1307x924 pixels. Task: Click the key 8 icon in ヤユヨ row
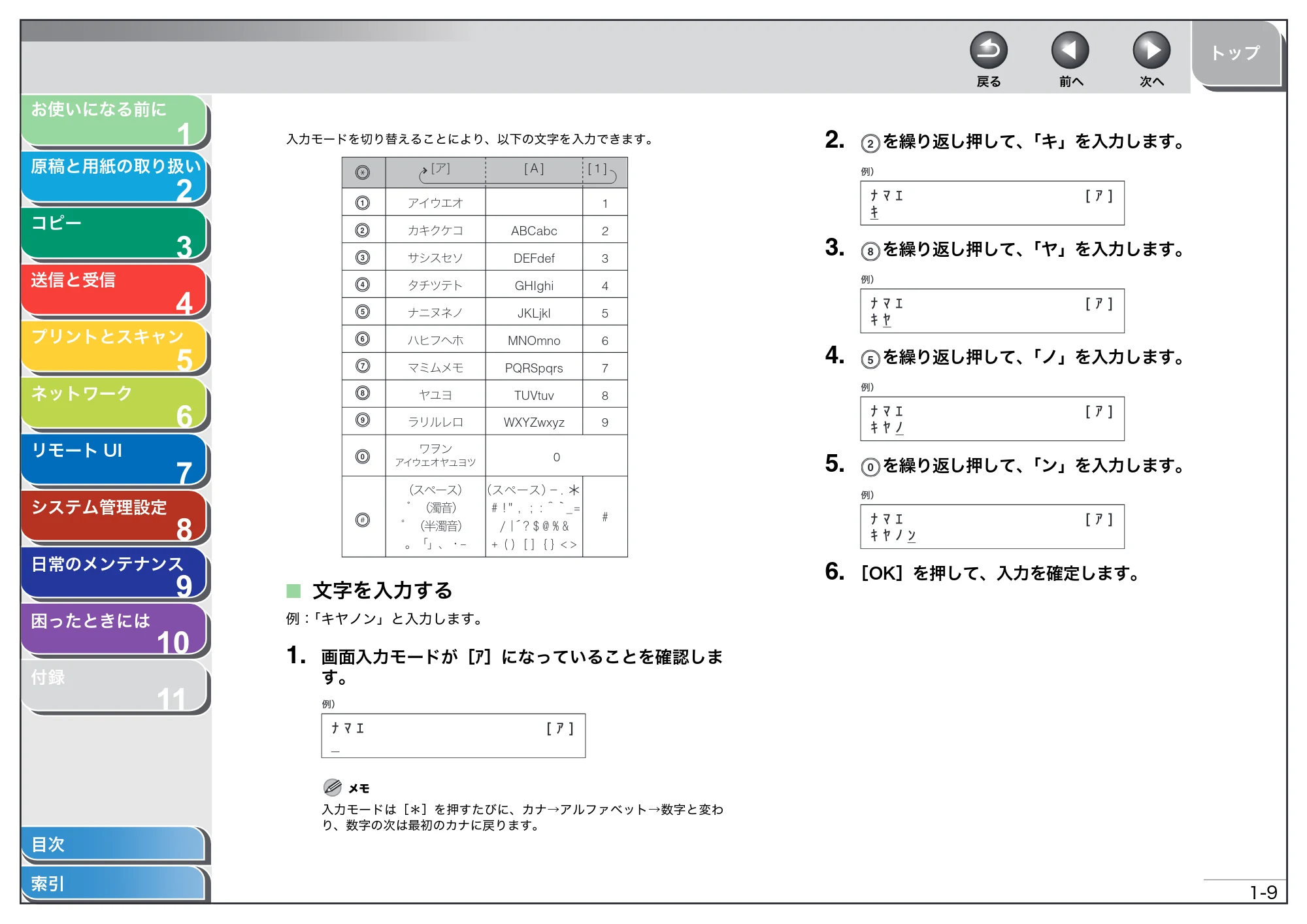363,393
